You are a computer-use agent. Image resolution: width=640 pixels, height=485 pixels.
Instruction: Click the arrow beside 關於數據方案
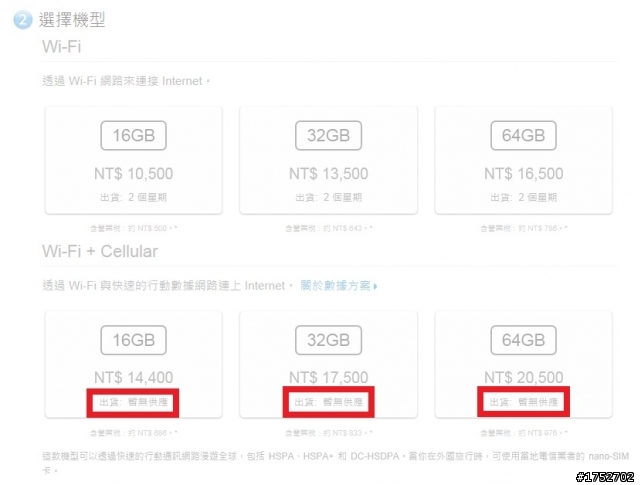pyautogui.click(x=375, y=287)
